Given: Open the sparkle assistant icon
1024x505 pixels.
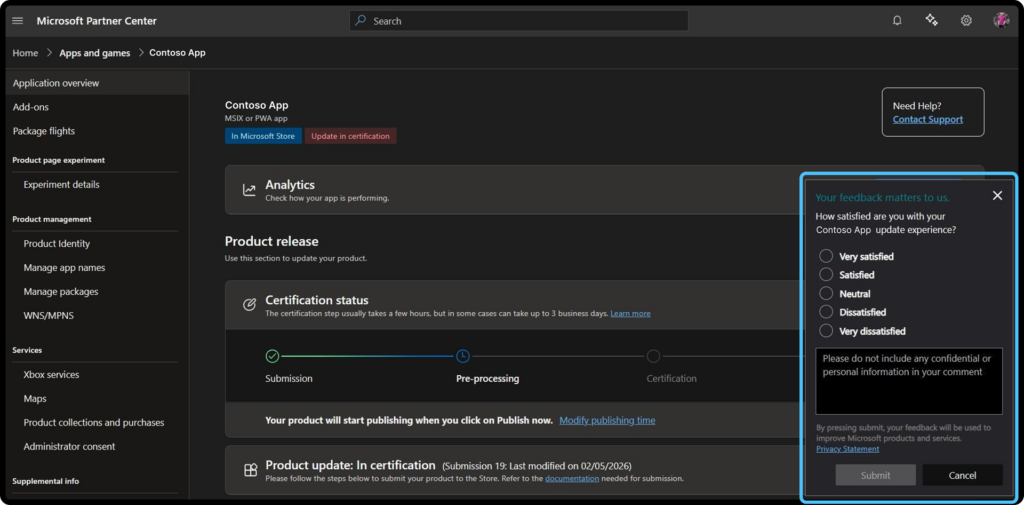Looking at the screenshot, I should [x=931, y=20].
